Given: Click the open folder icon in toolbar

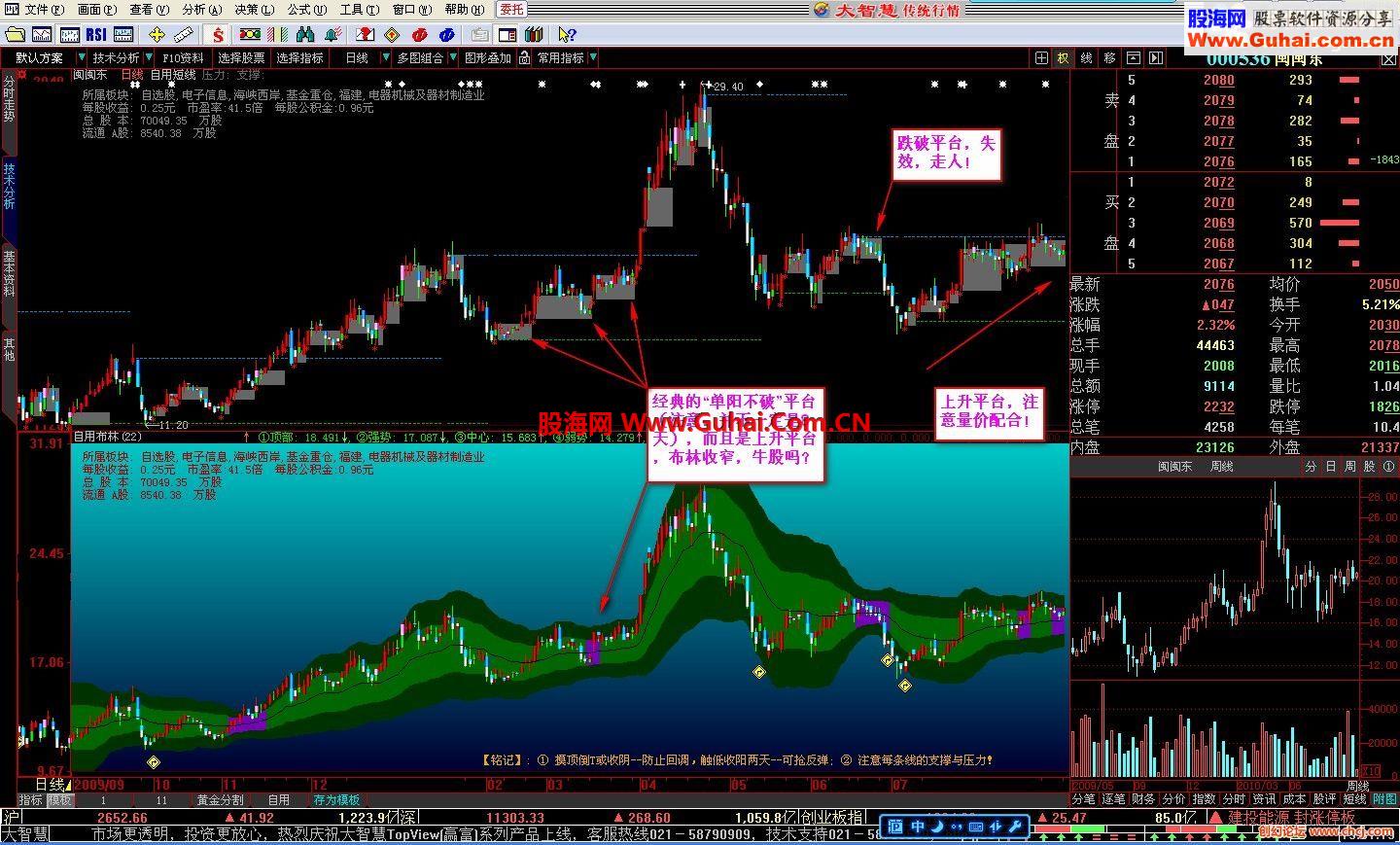Looking at the screenshot, I should 17,35.
